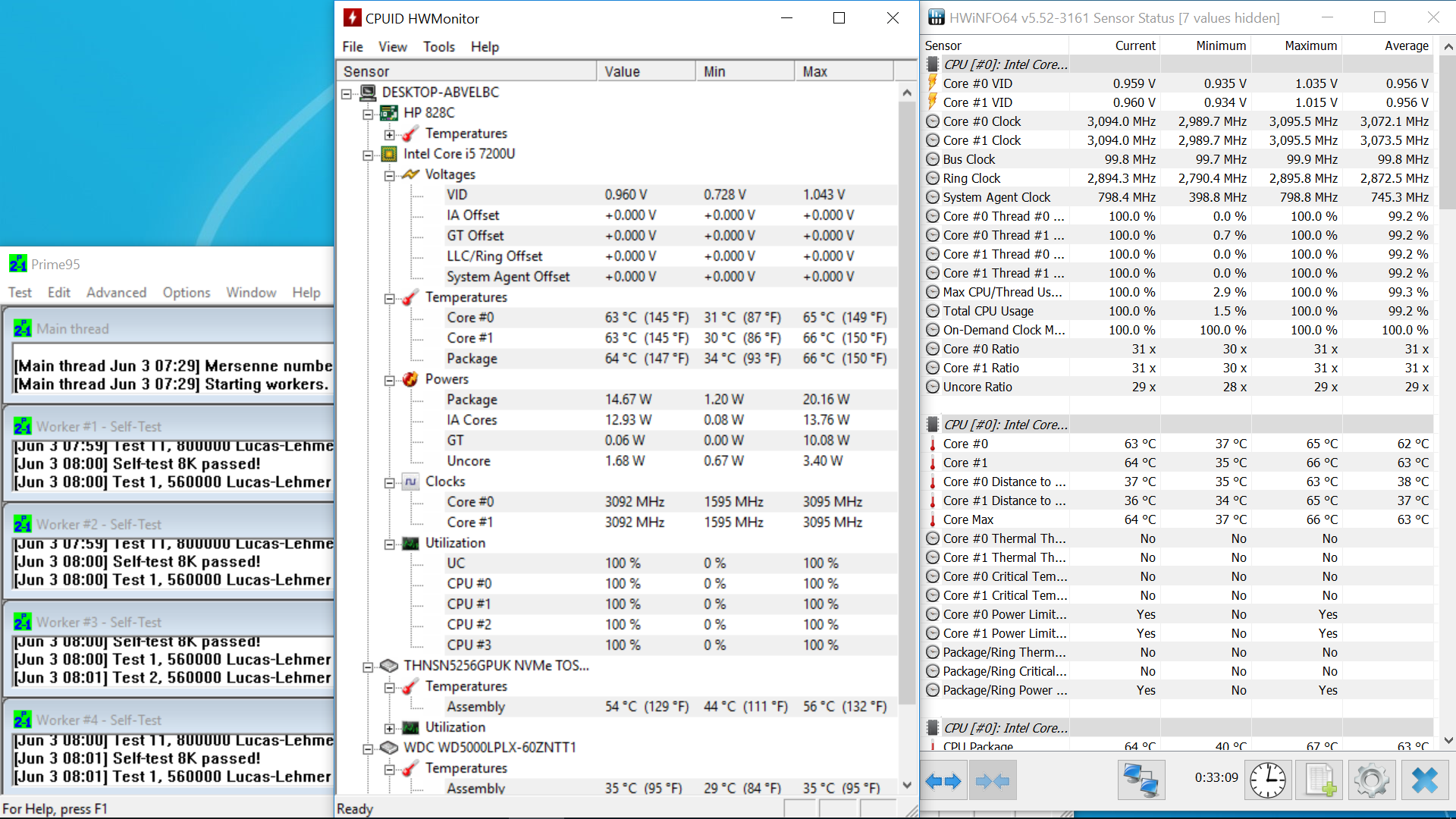
Task: Click the Intel Core i5 7200U chip icon
Action: pyautogui.click(x=389, y=154)
